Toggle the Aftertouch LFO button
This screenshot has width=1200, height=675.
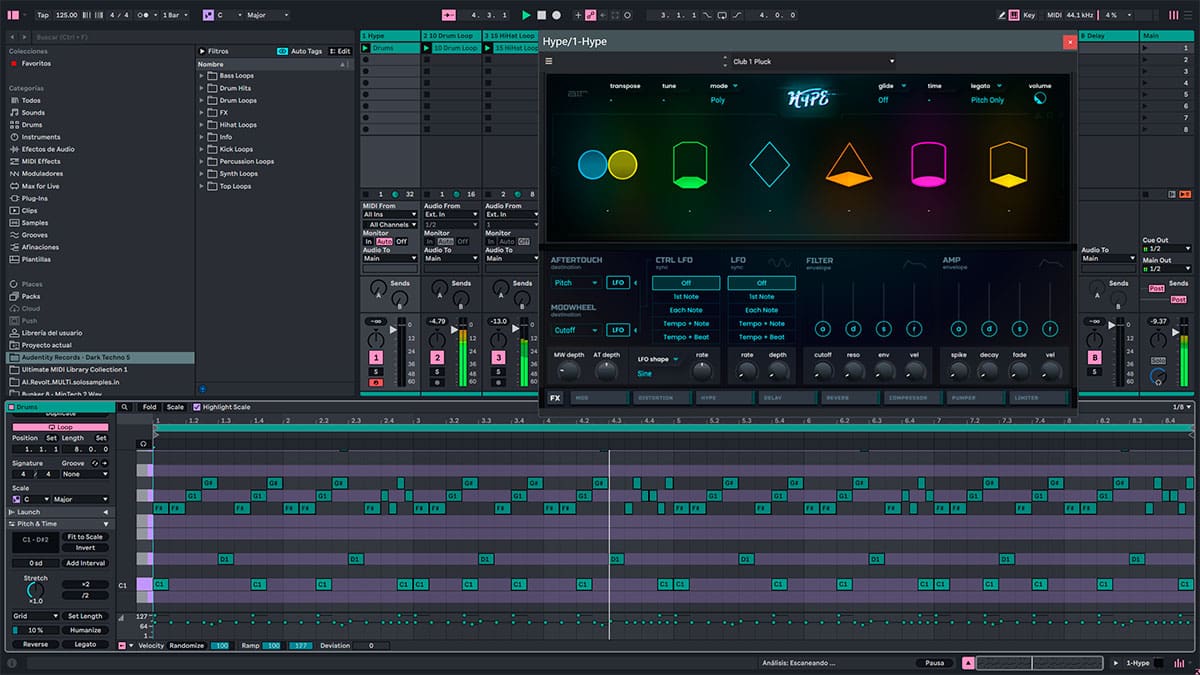[x=618, y=283]
